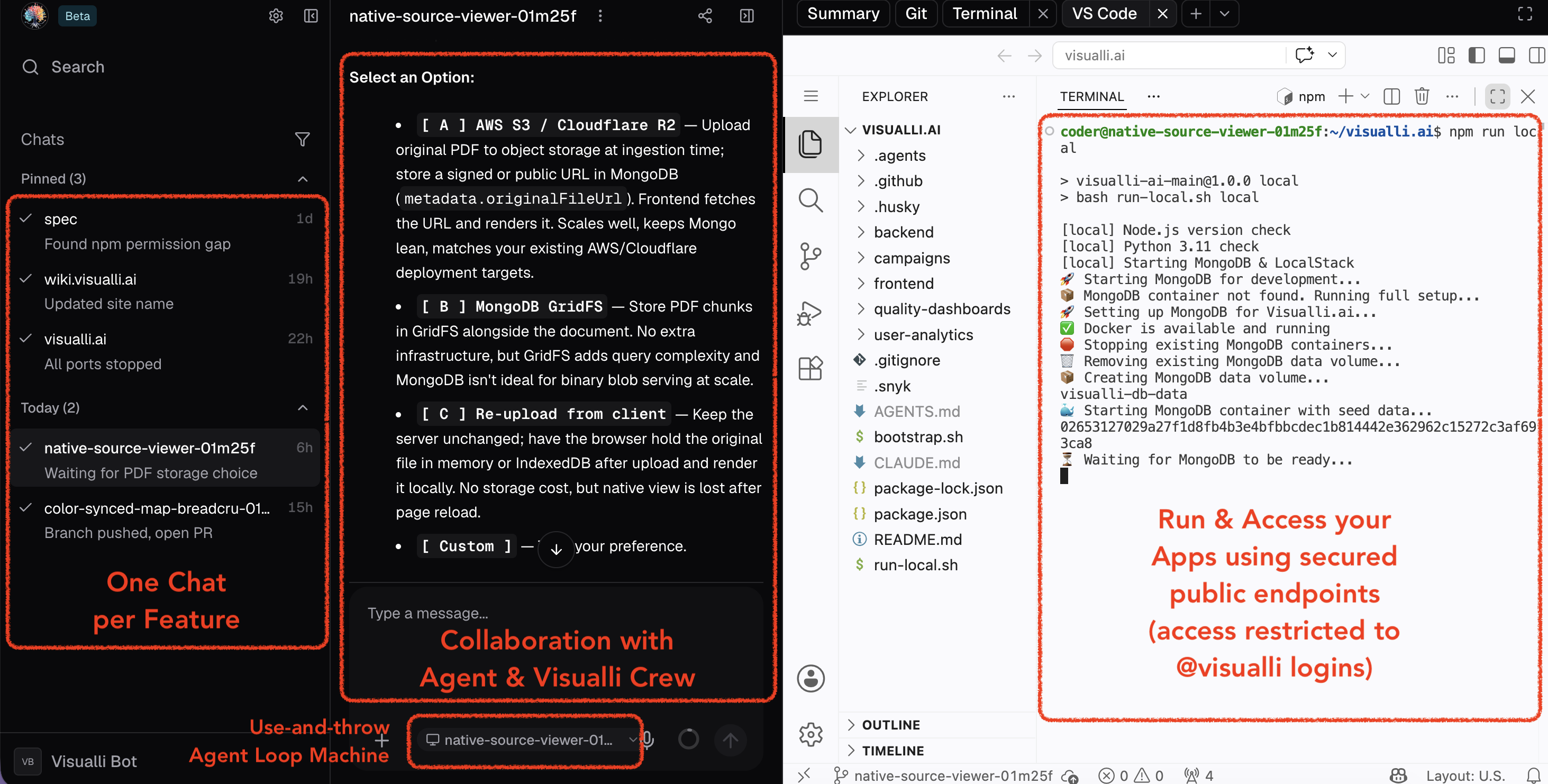Open the spec pinned chat
This screenshot has height=784, width=1548.
(167, 231)
